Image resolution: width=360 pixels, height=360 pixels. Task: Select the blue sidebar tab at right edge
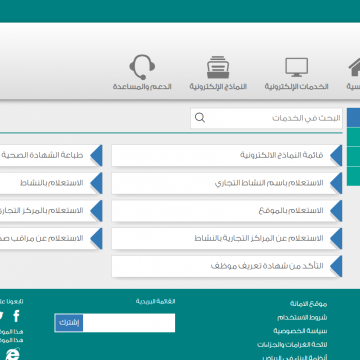click(353, 117)
